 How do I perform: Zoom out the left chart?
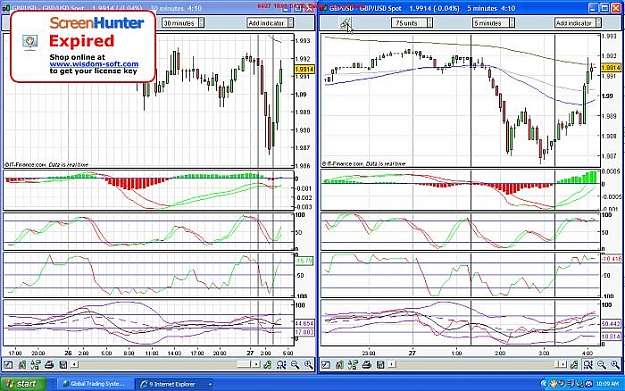pyautogui.click(x=295, y=364)
